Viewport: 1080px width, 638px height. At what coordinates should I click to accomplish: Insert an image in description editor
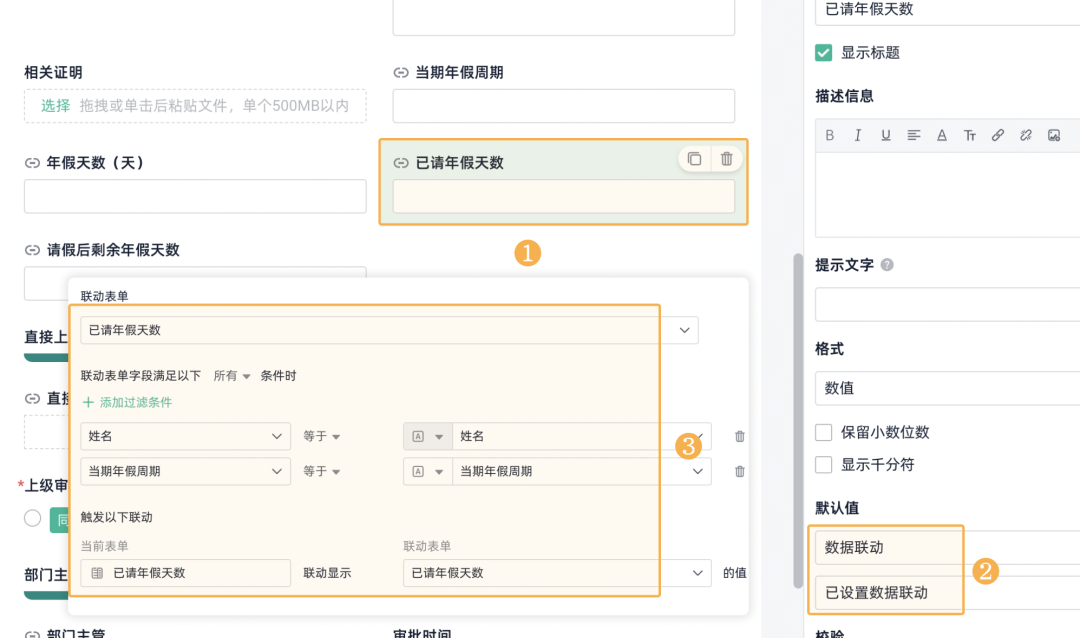coord(1054,135)
